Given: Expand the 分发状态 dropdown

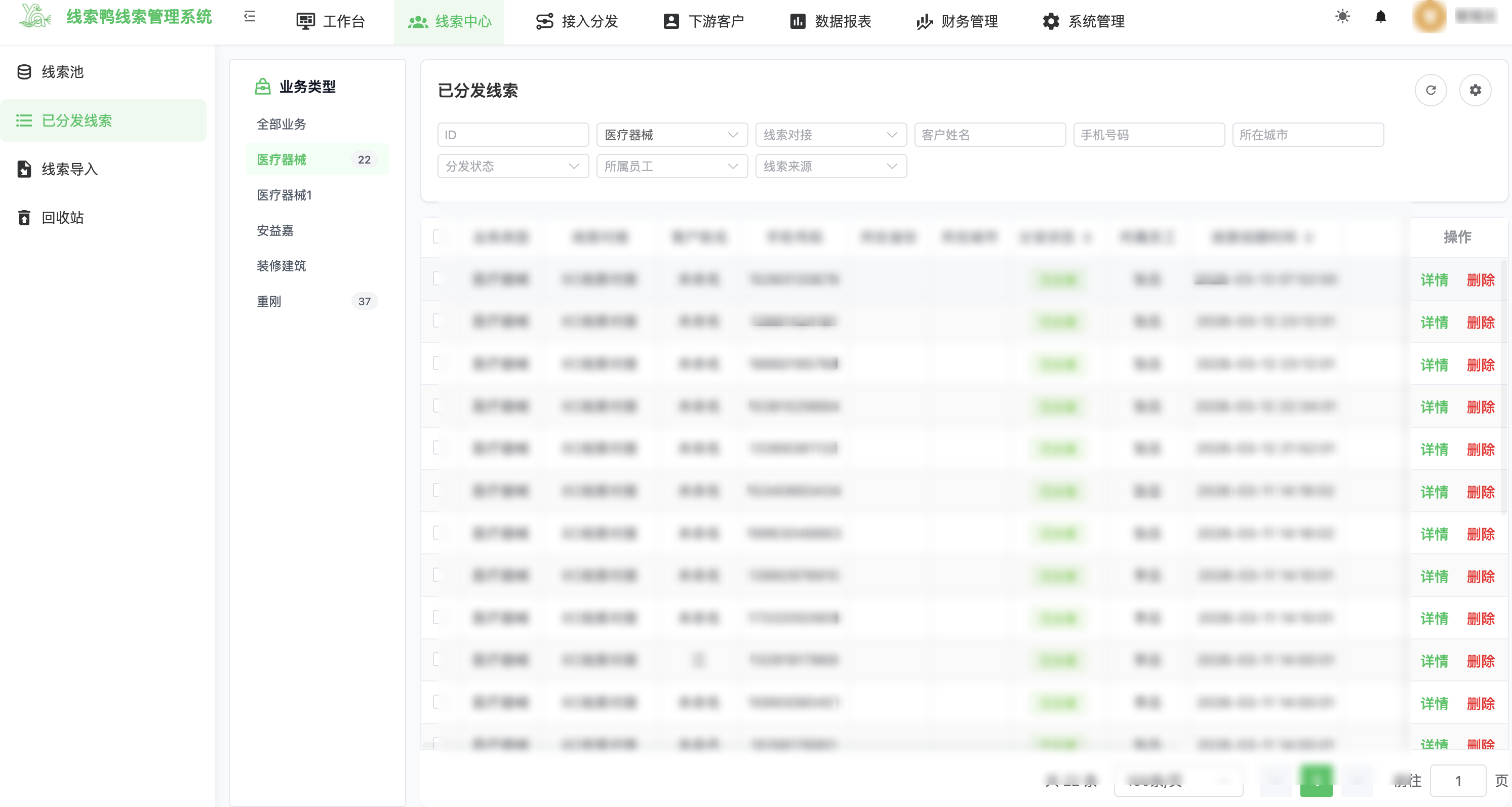Looking at the screenshot, I should 512,167.
